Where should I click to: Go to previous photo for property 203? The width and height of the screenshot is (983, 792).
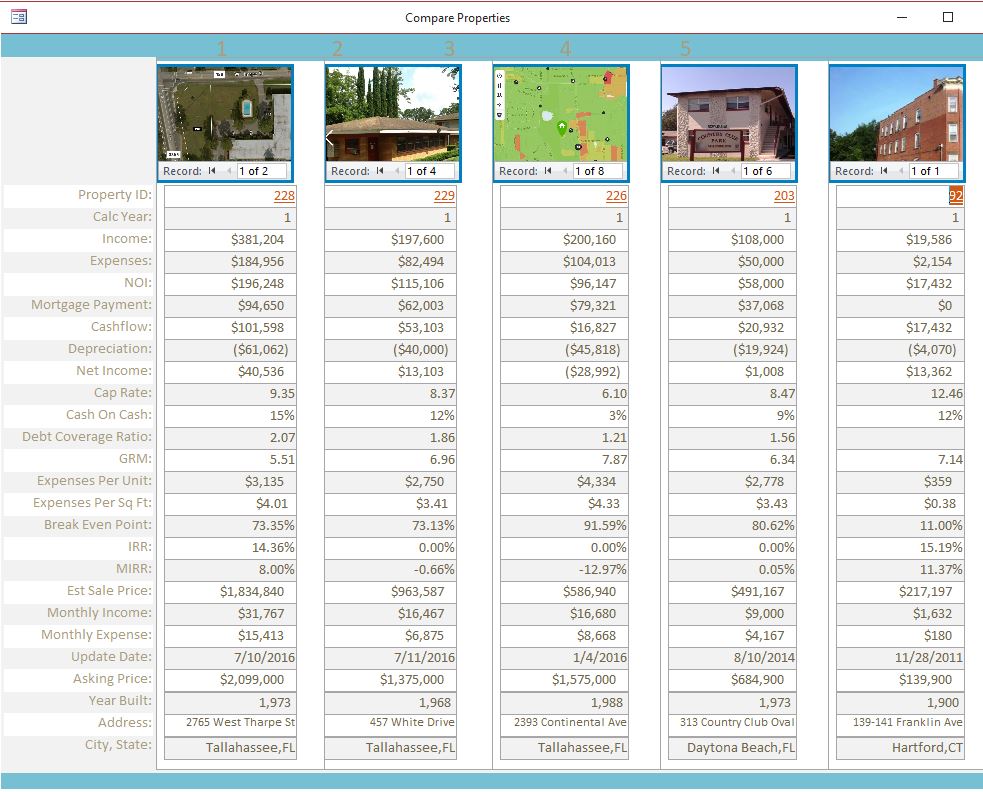733,171
